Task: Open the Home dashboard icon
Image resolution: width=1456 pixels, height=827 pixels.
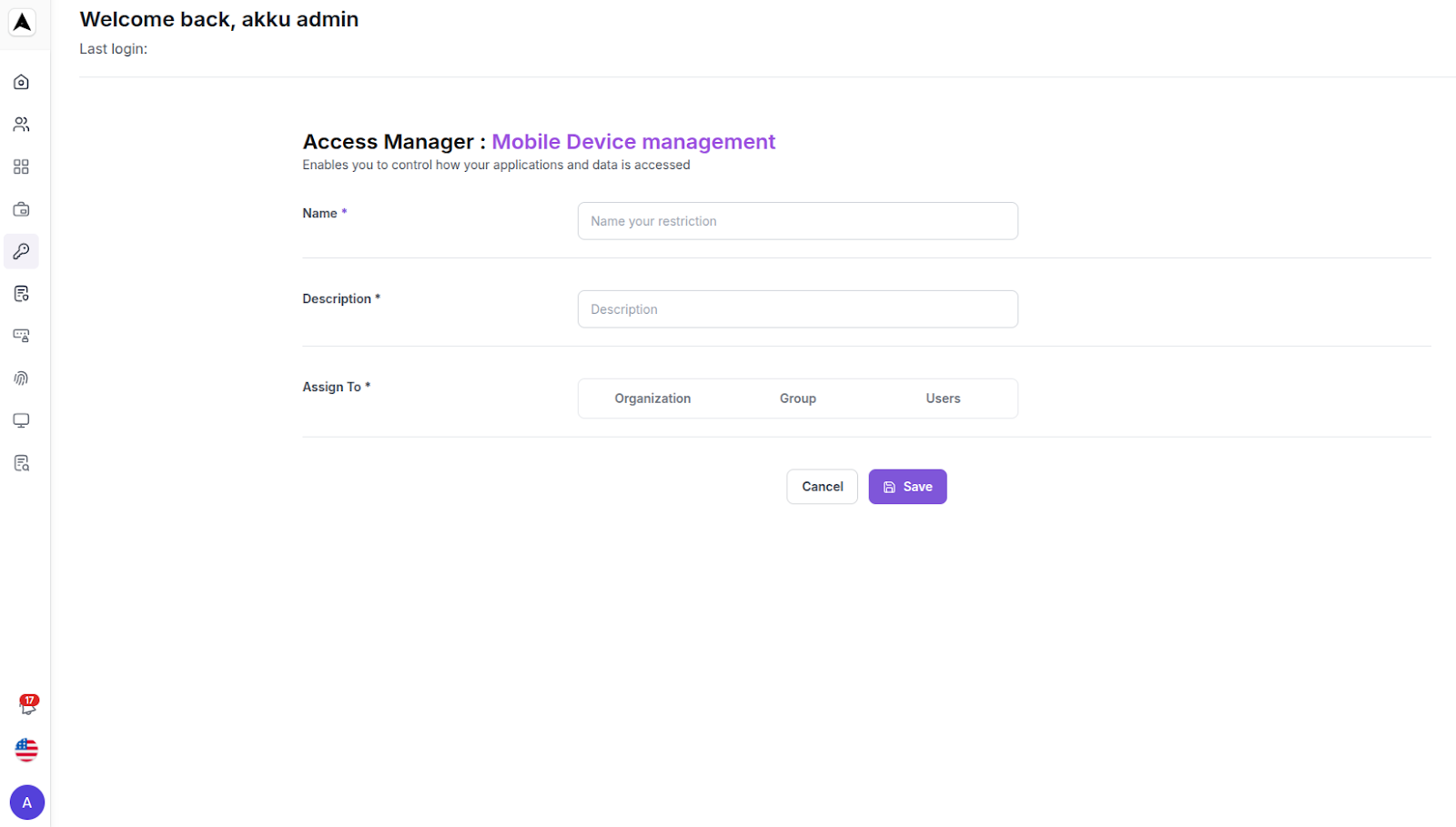Action: pos(20,81)
